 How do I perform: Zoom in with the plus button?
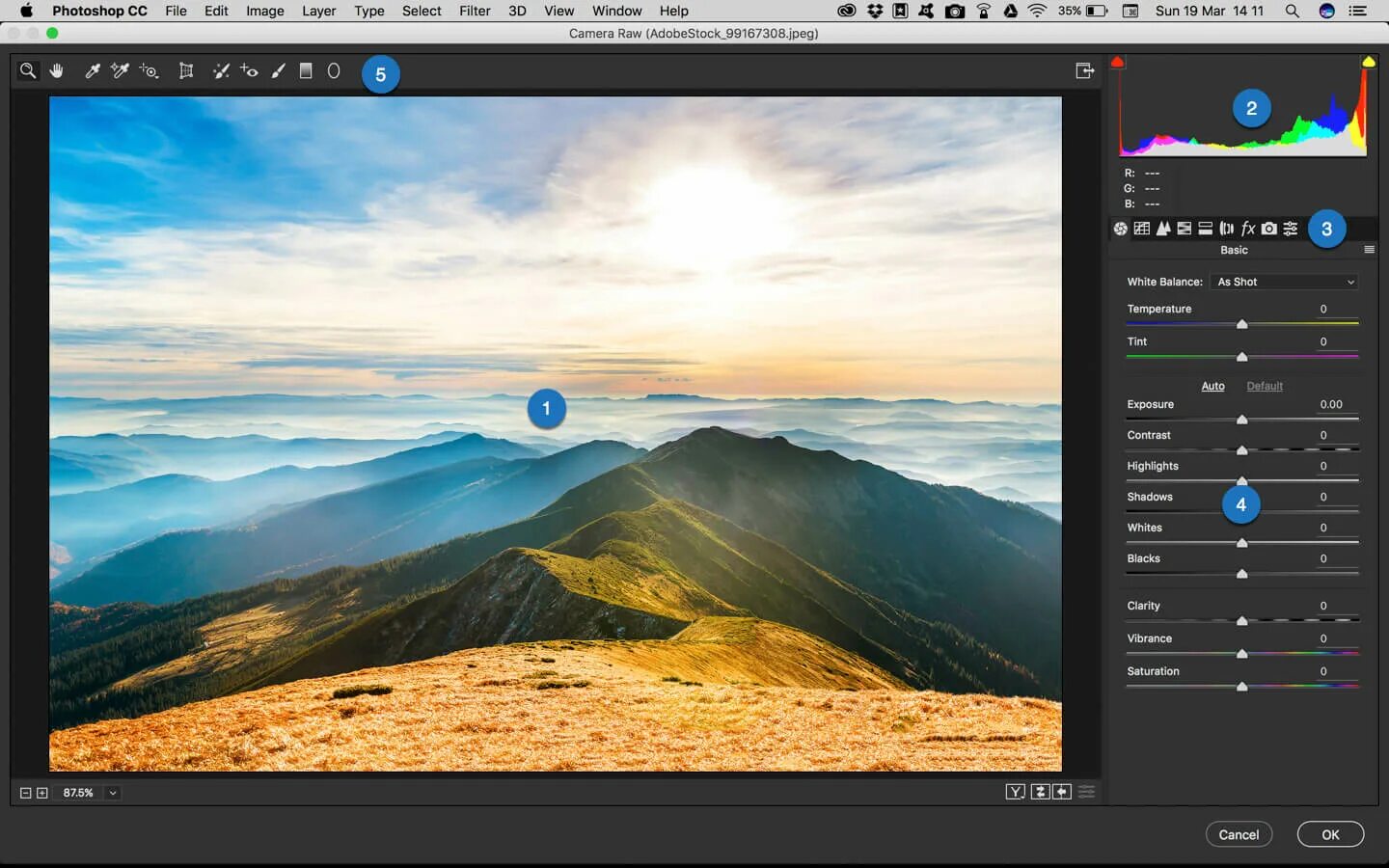[x=41, y=793]
